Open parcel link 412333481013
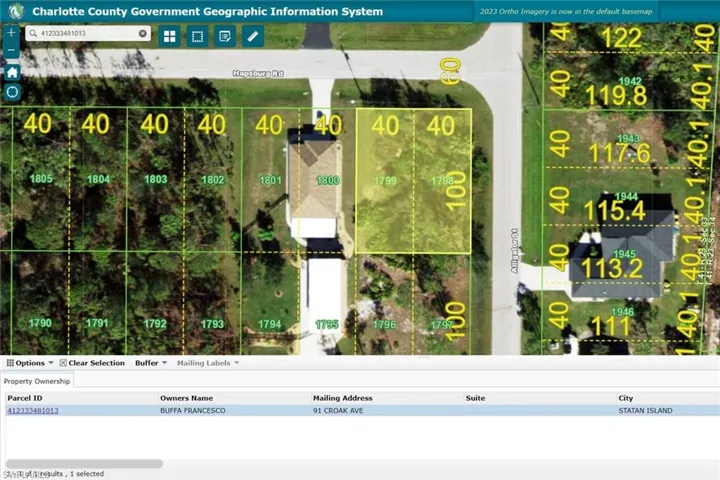The image size is (720, 480). click(x=33, y=410)
